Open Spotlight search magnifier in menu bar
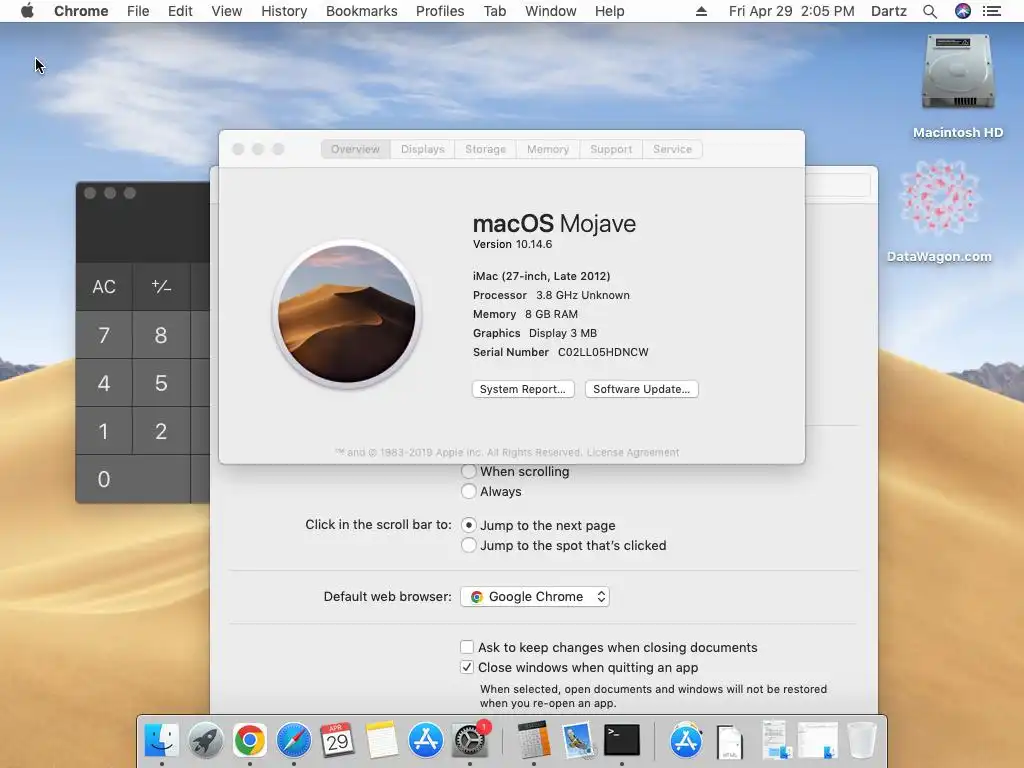Viewport: 1024px width, 768px height. 930,11
